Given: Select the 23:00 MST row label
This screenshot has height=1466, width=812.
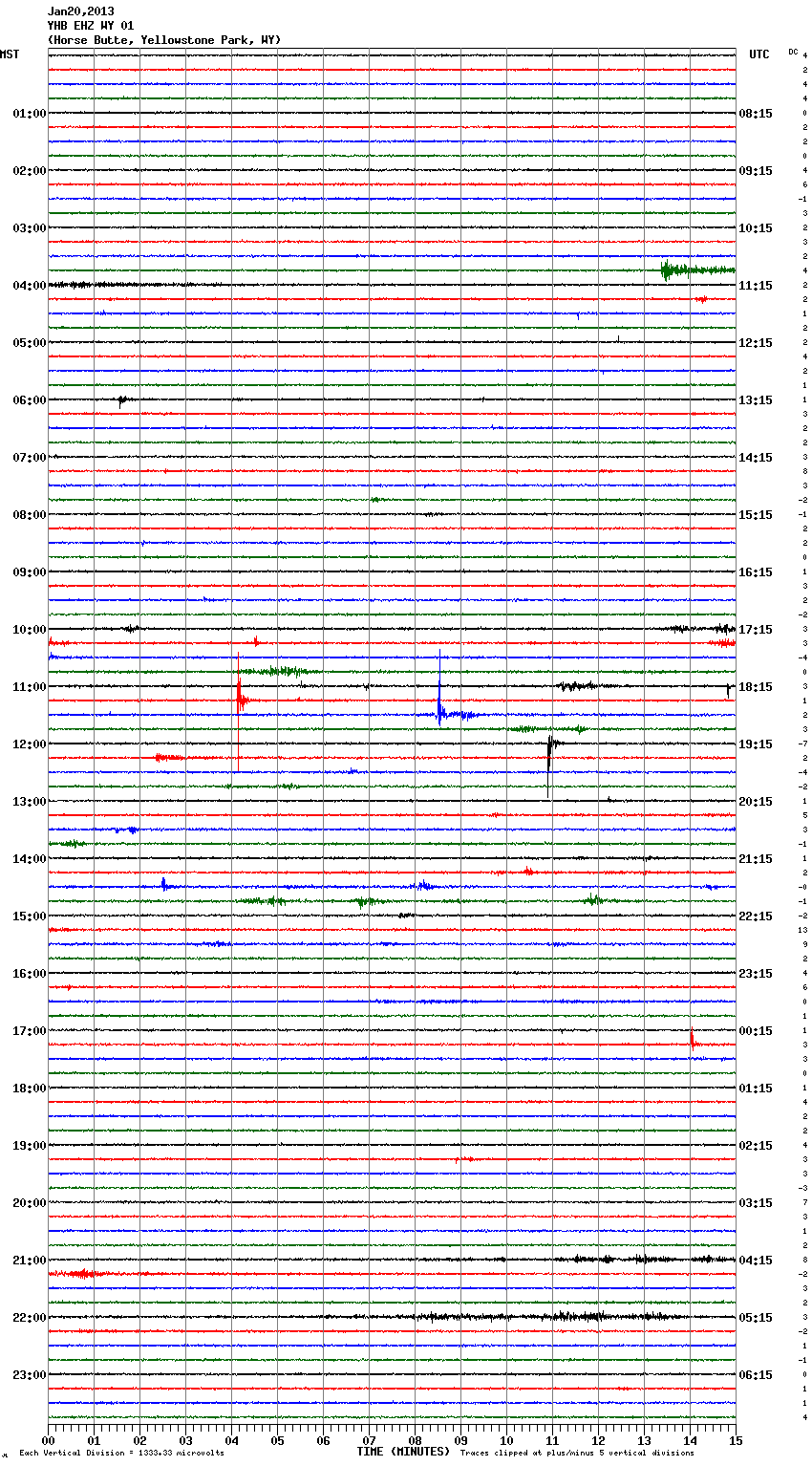Looking at the screenshot, I should point(29,1375).
